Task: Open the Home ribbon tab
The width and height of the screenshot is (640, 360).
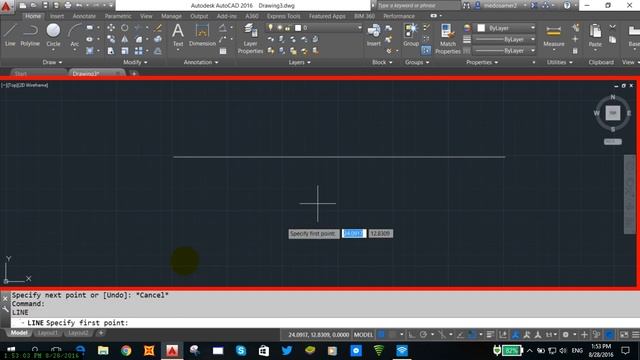Action: pos(33,16)
